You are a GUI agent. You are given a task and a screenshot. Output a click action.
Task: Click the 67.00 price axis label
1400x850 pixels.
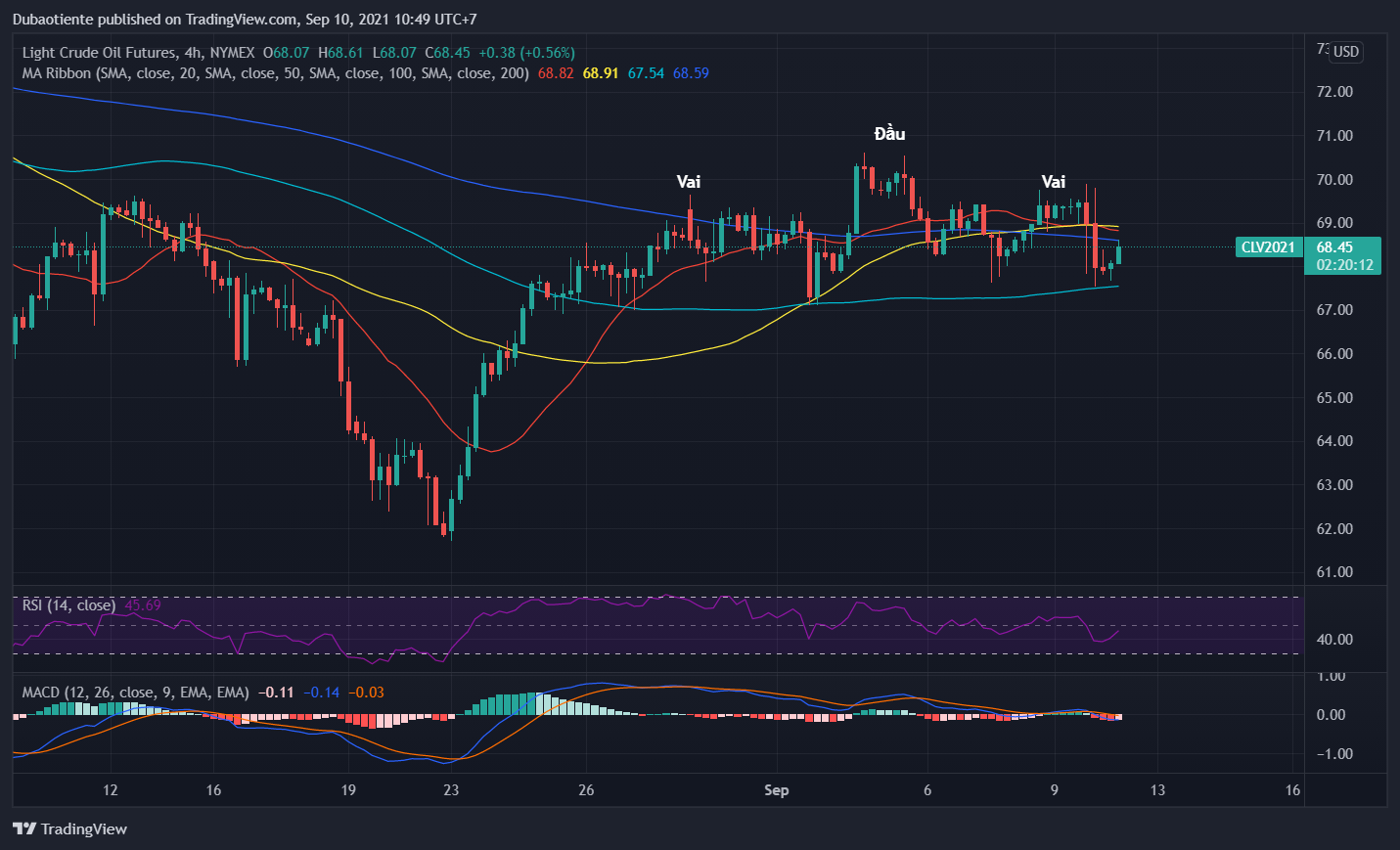[1334, 310]
